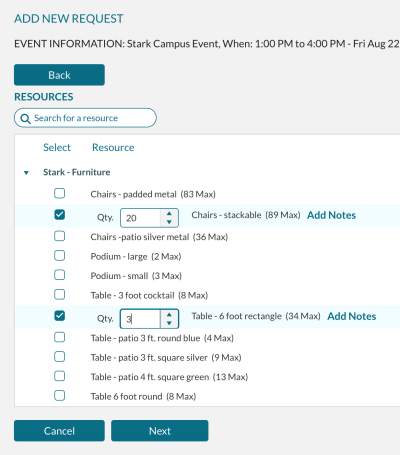Select the Podium - small checkbox
This screenshot has width=400, height=455.
pyautogui.click(x=59, y=275)
